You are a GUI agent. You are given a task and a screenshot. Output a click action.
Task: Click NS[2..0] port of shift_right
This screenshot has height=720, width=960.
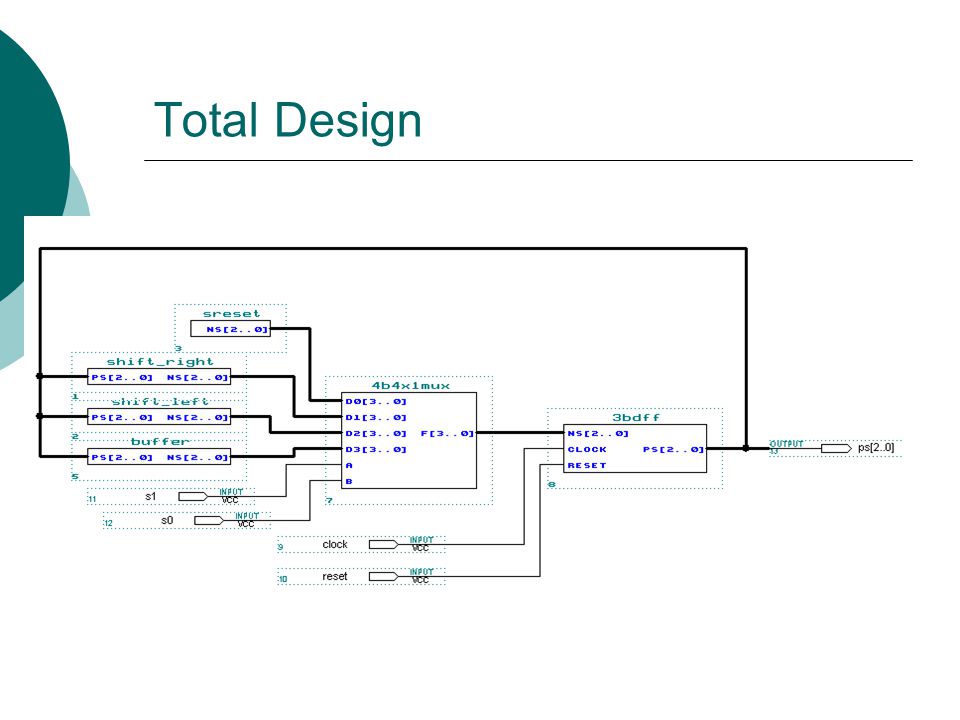point(198,378)
